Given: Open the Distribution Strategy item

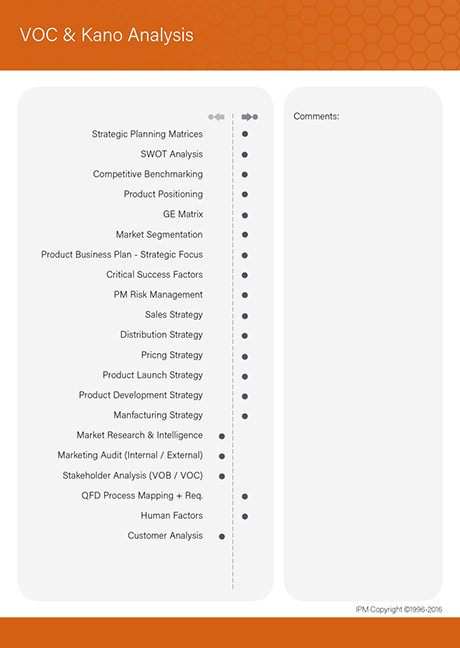Looking at the screenshot, I should [x=161, y=334].
